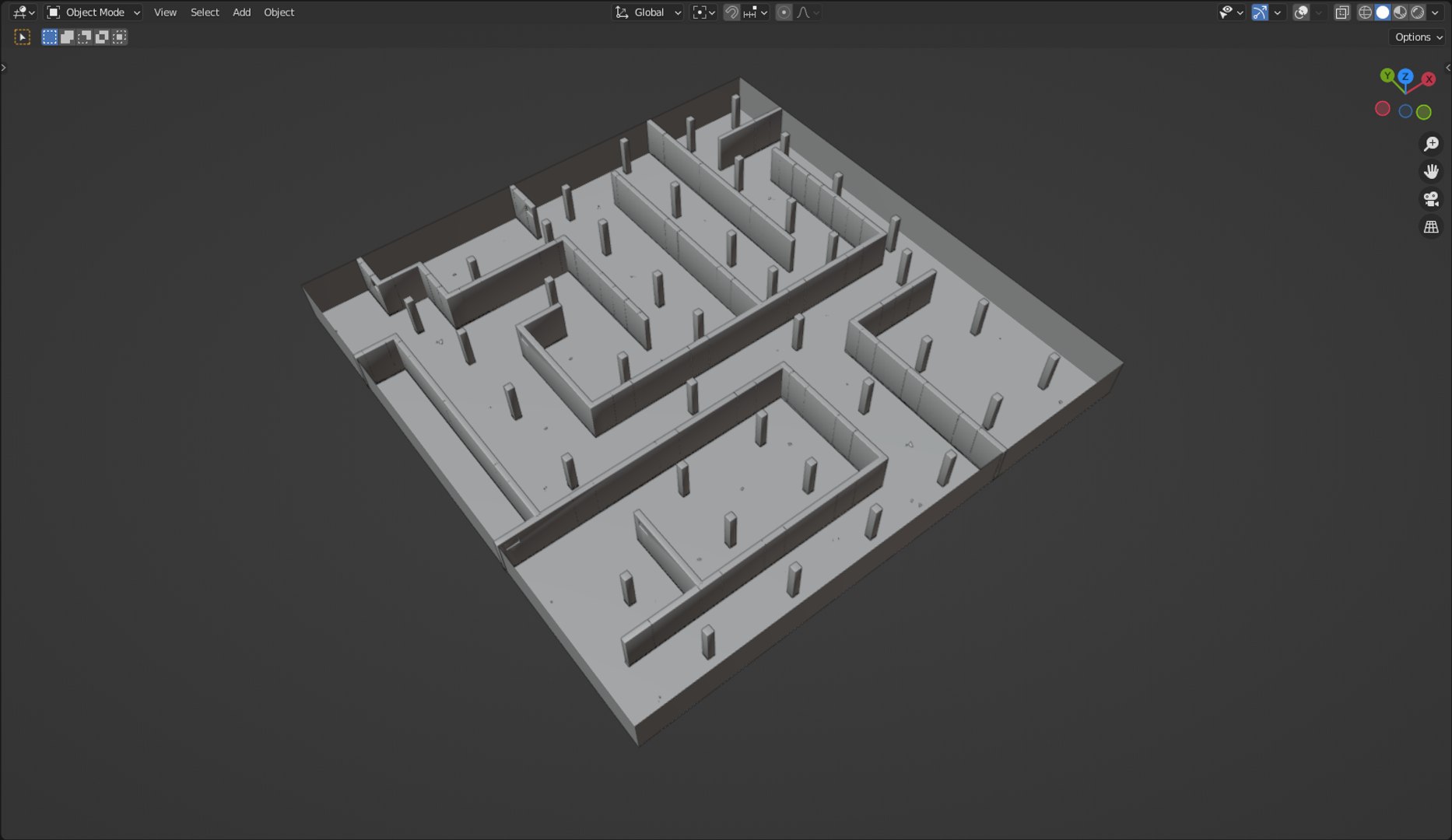
Task: Click the negative Y green gizmo circle
Action: tap(1424, 112)
